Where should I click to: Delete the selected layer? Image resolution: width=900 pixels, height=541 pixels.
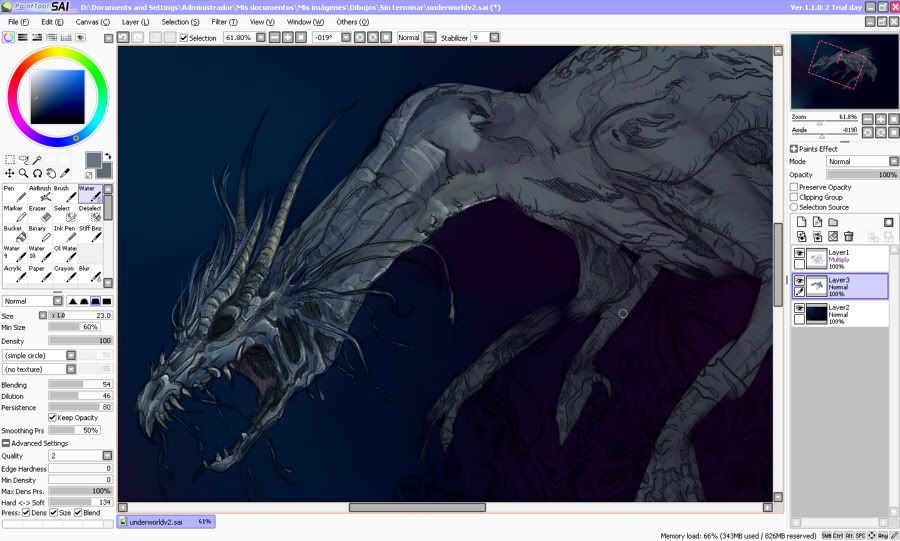[x=848, y=236]
